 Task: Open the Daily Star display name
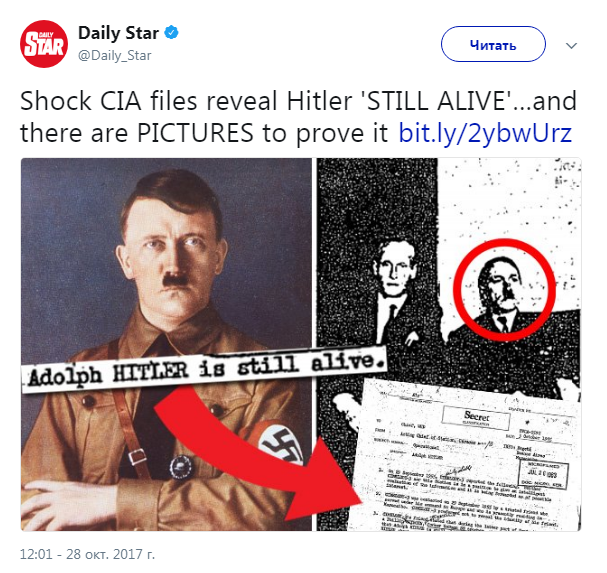(x=118, y=33)
